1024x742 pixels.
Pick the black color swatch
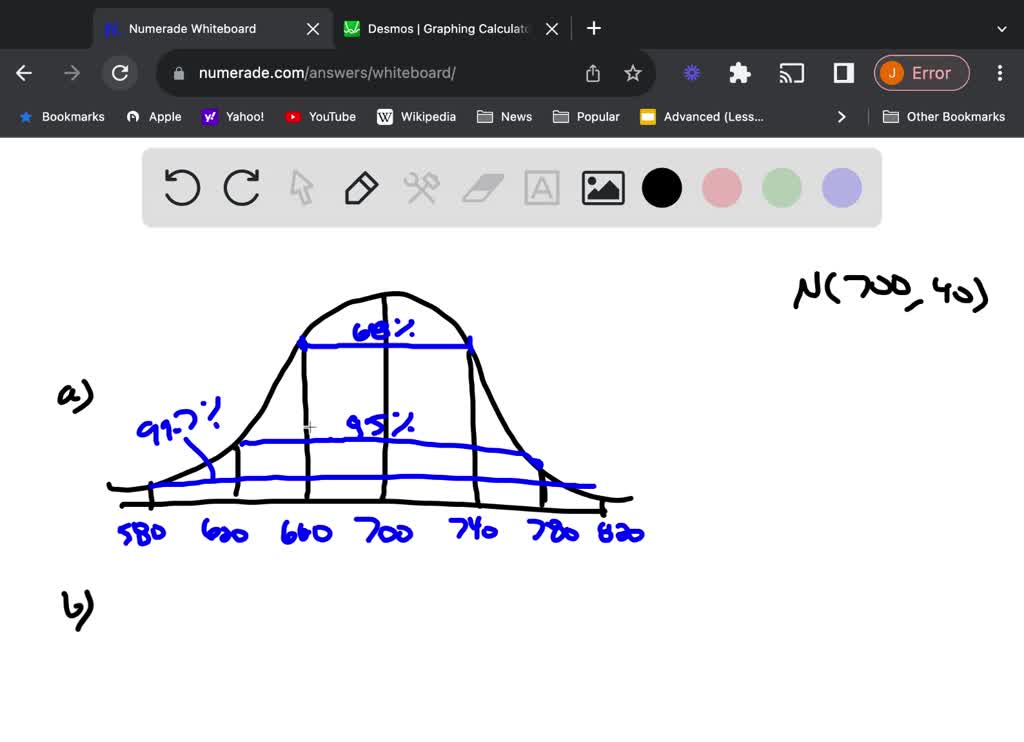click(x=662, y=188)
